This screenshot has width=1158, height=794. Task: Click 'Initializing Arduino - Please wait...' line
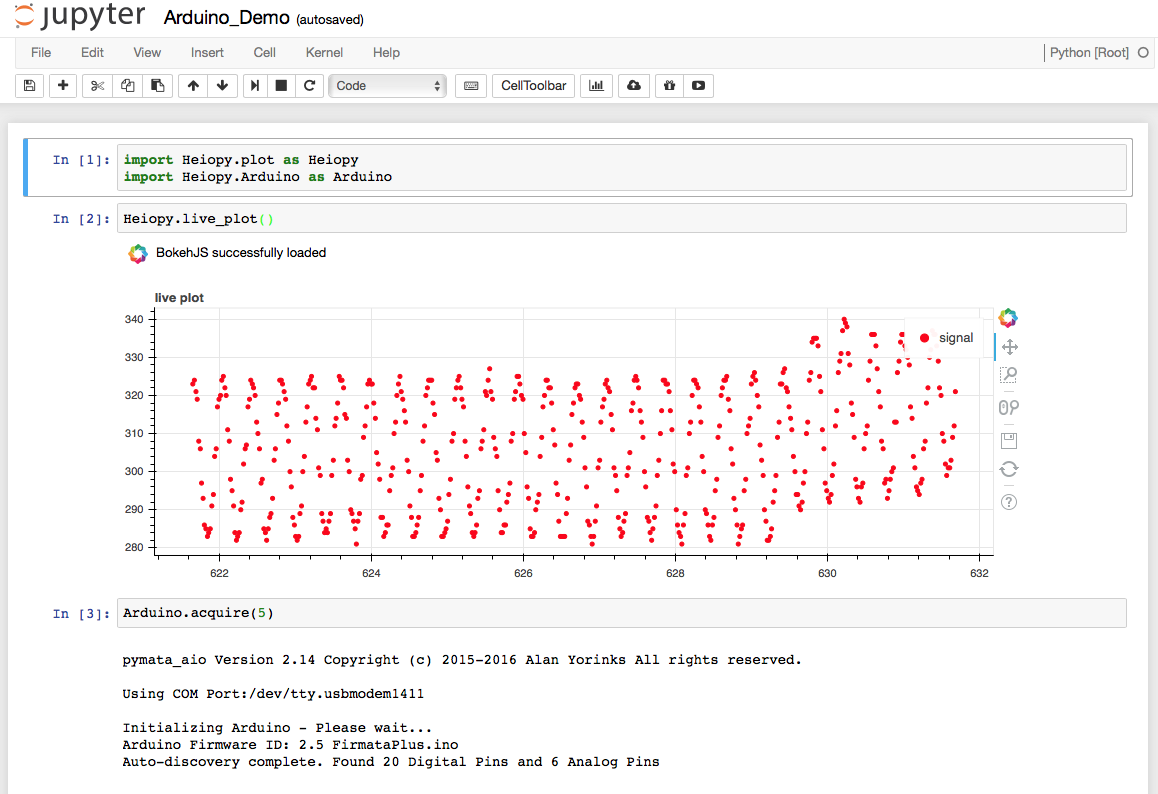pyautogui.click(x=277, y=728)
